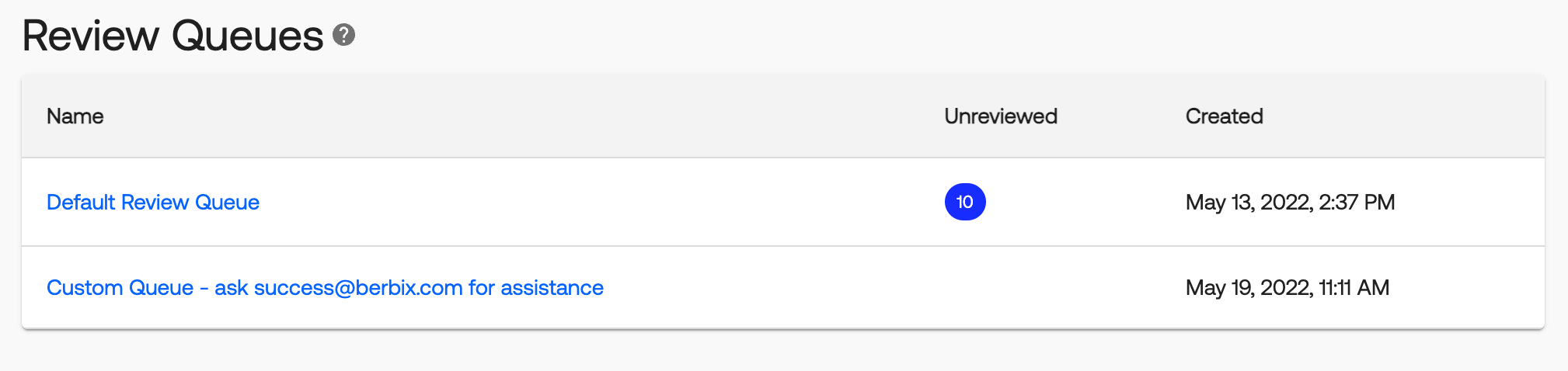This screenshot has height=371, width=1568.
Task: Click the help question mark icon
Action: pyautogui.click(x=343, y=35)
